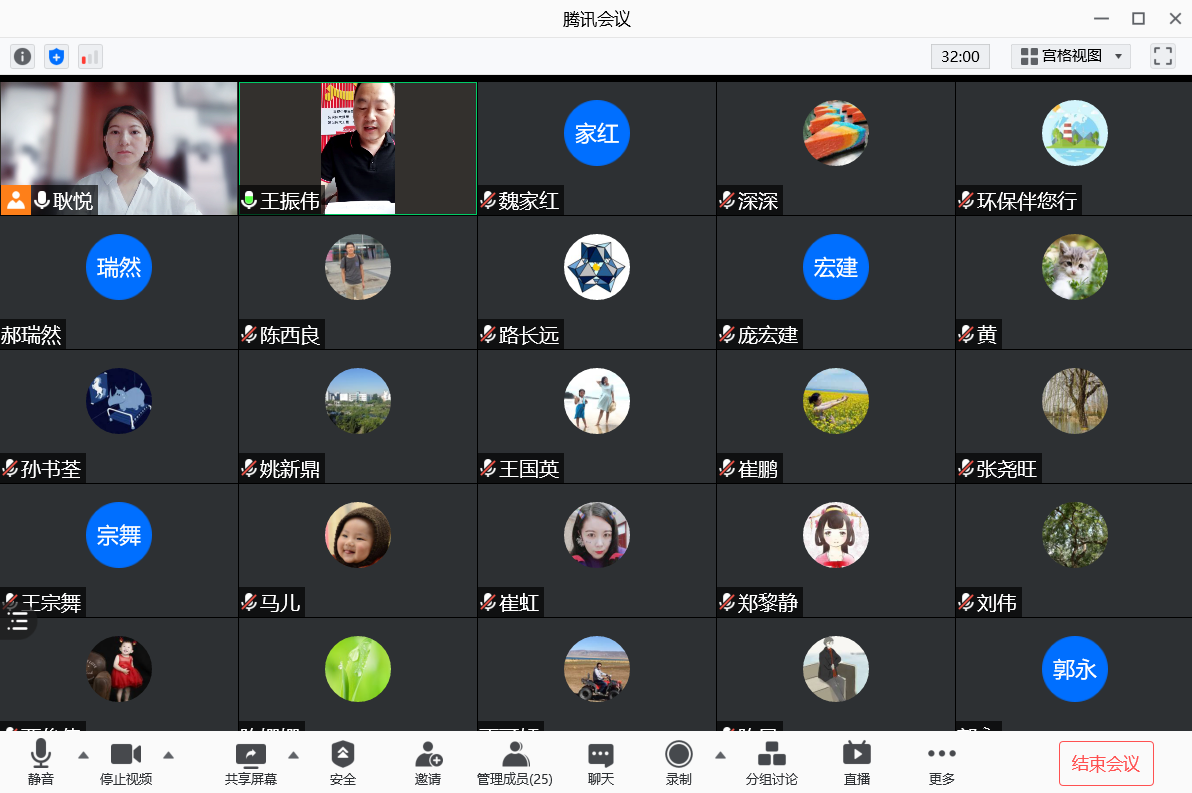This screenshot has height=793, width=1192.
Task: Open the chat (聊天) panel
Action: 600,763
